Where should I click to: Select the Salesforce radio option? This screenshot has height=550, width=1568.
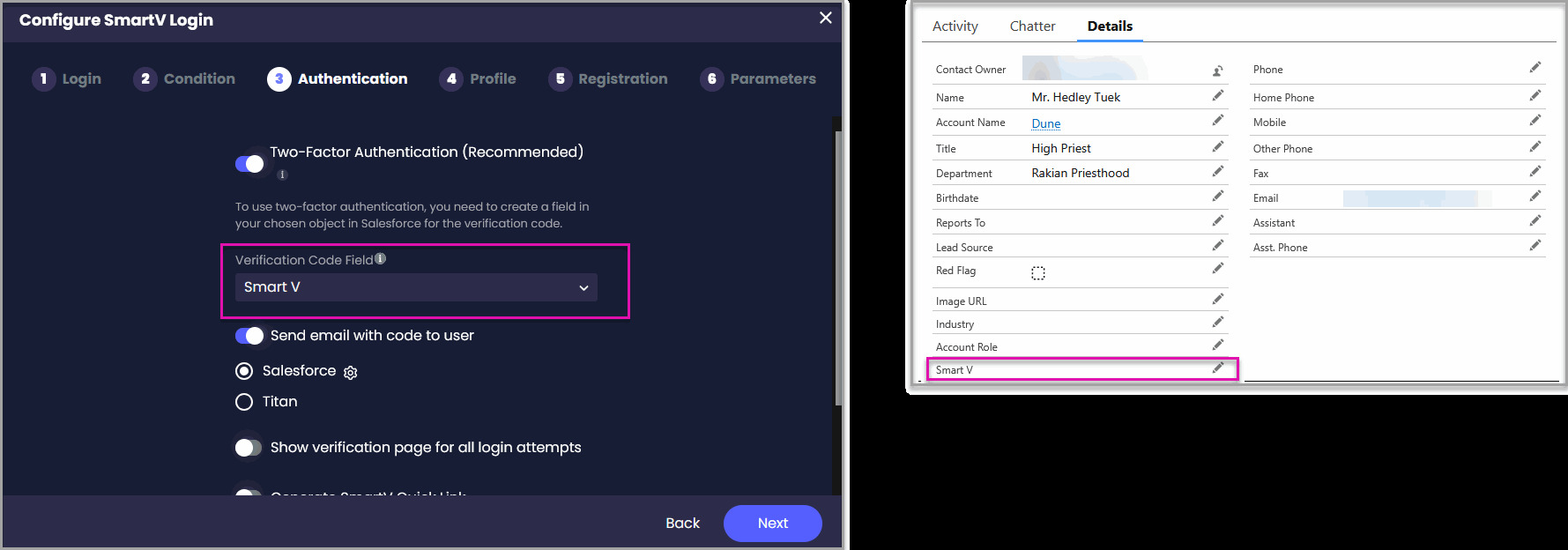coord(244,371)
